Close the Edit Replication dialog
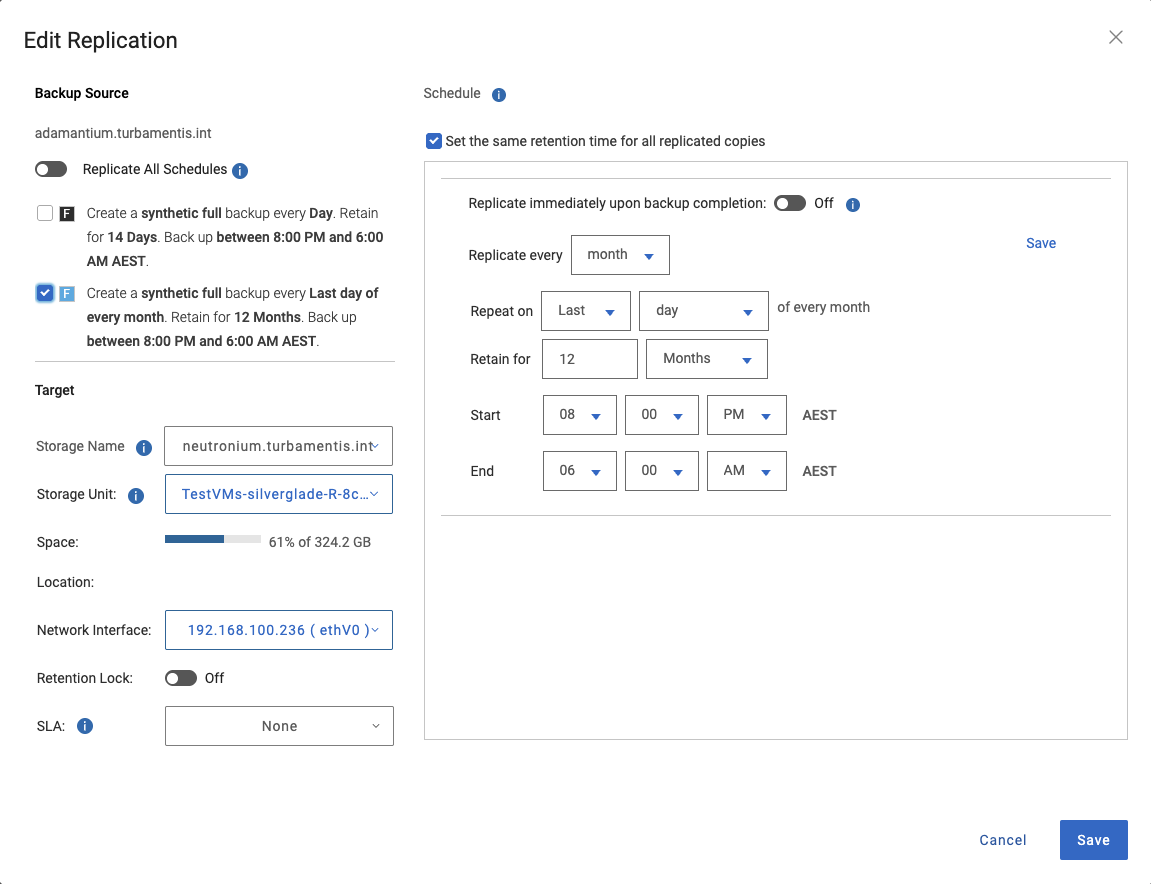Screen dimensions: 1151x884 1116,38
